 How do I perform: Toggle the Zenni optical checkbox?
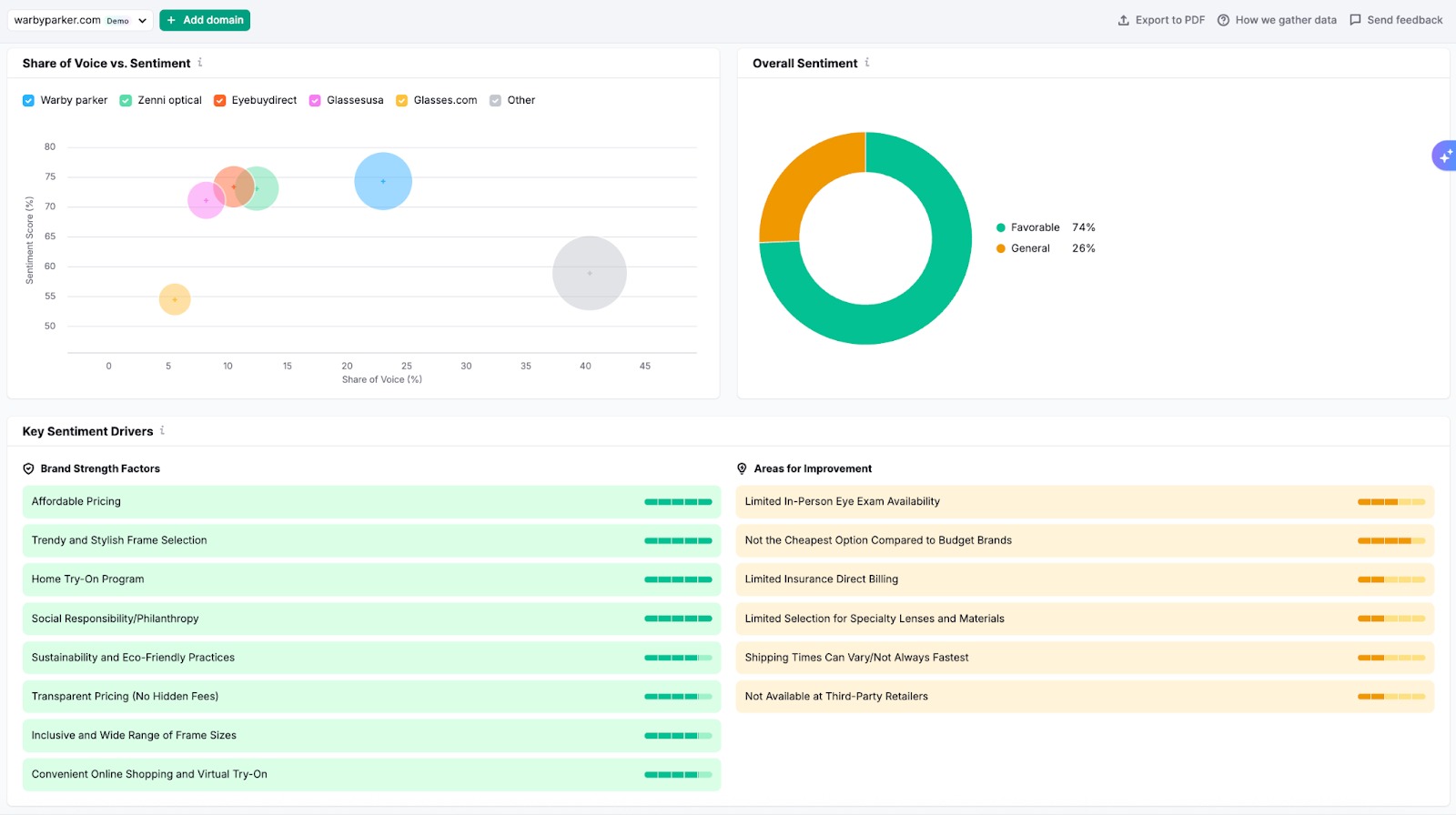[x=126, y=101]
